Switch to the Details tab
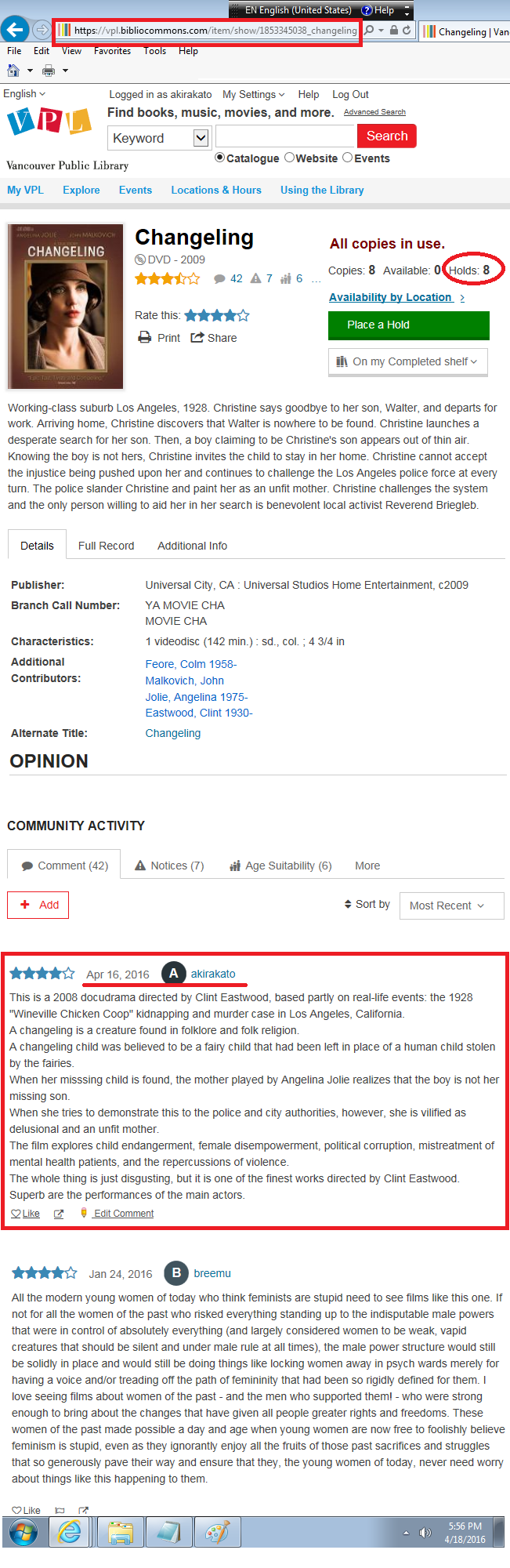510x1568 pixels. pos(37,545)
